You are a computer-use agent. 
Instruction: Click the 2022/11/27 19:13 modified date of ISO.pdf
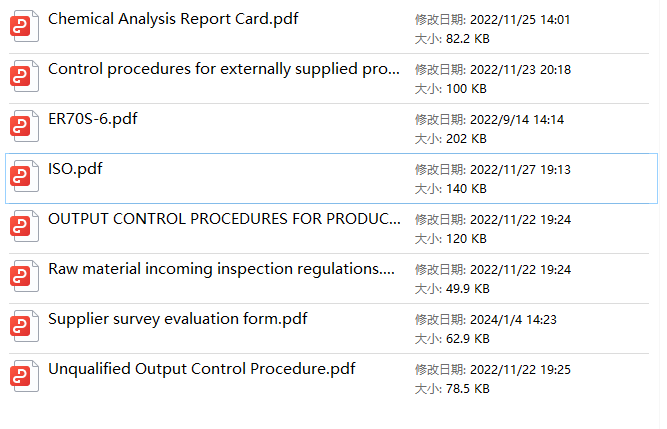tap(520, 170)
